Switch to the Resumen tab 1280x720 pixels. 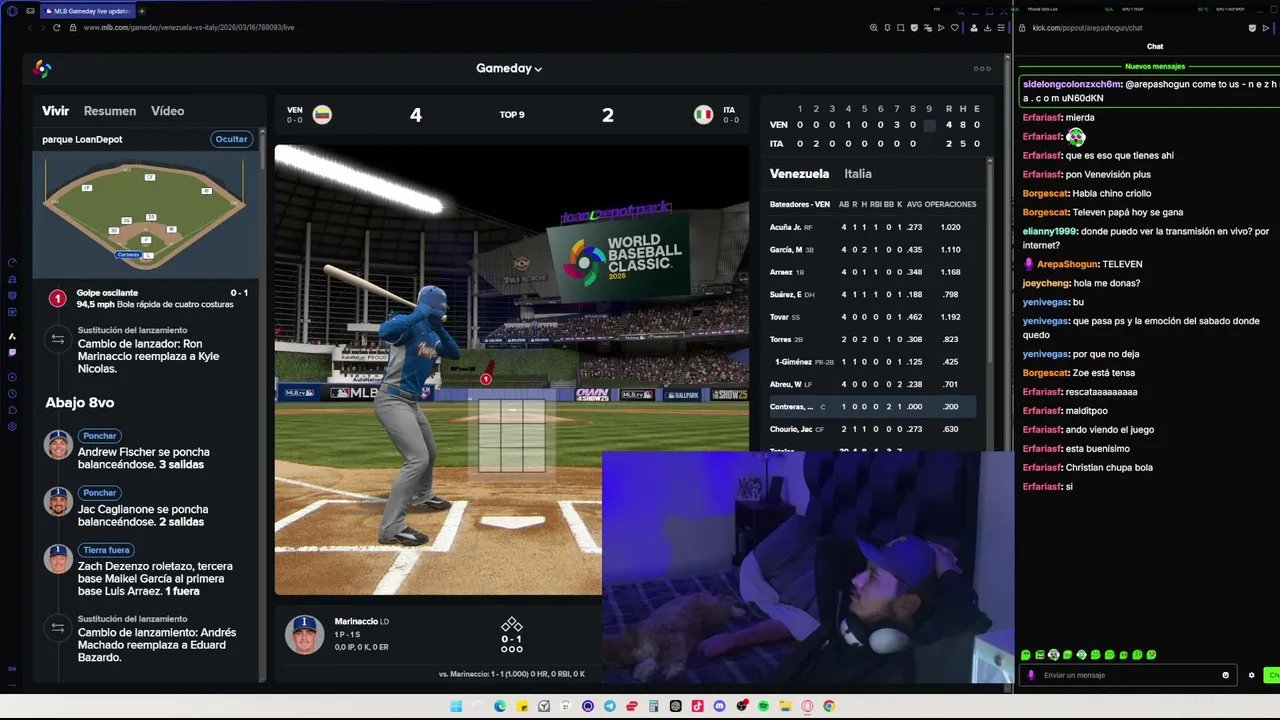pyautogui.click(x=110, y=111)
